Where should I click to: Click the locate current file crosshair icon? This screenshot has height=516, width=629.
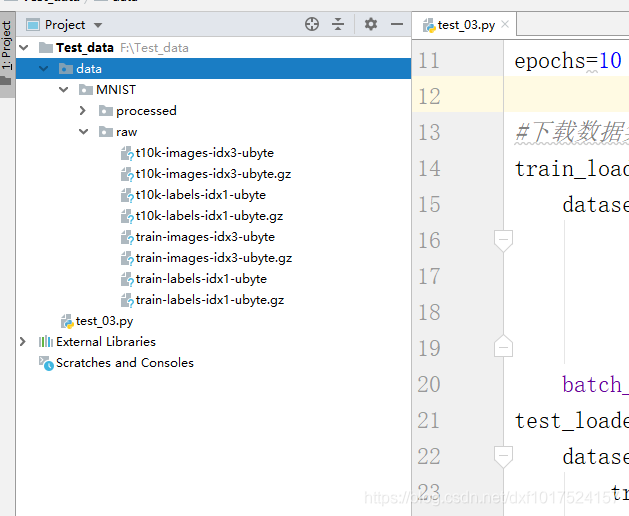tap(312, 24)
